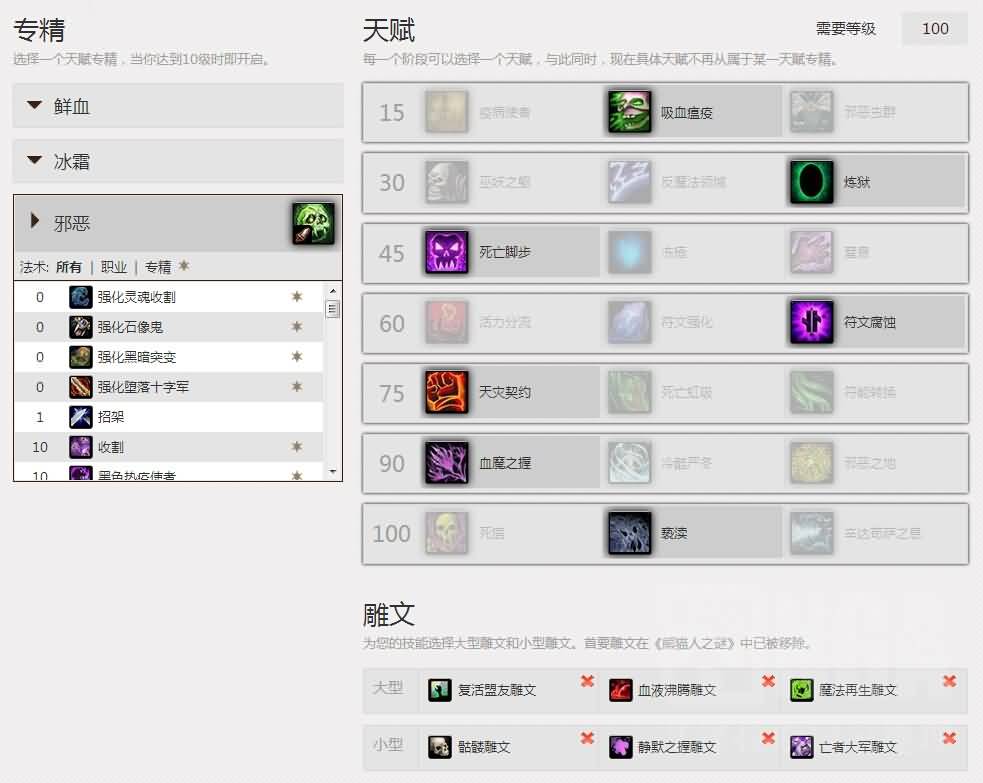Select the fiery fist 天灾契约 icon

pos(447,392)
